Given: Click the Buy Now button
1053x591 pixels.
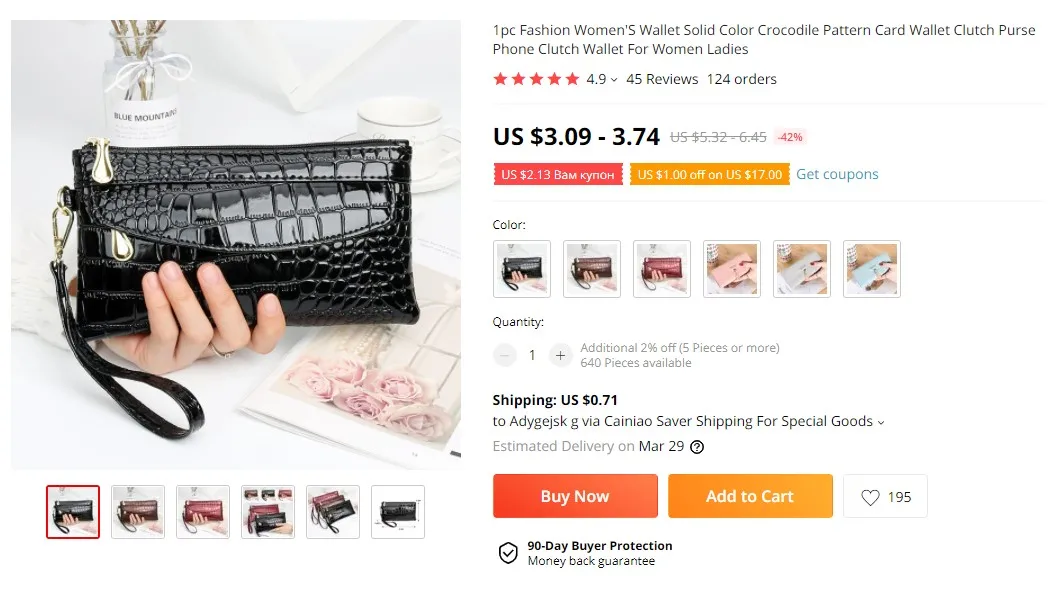Looking at the screenshot, I should 575,496.
